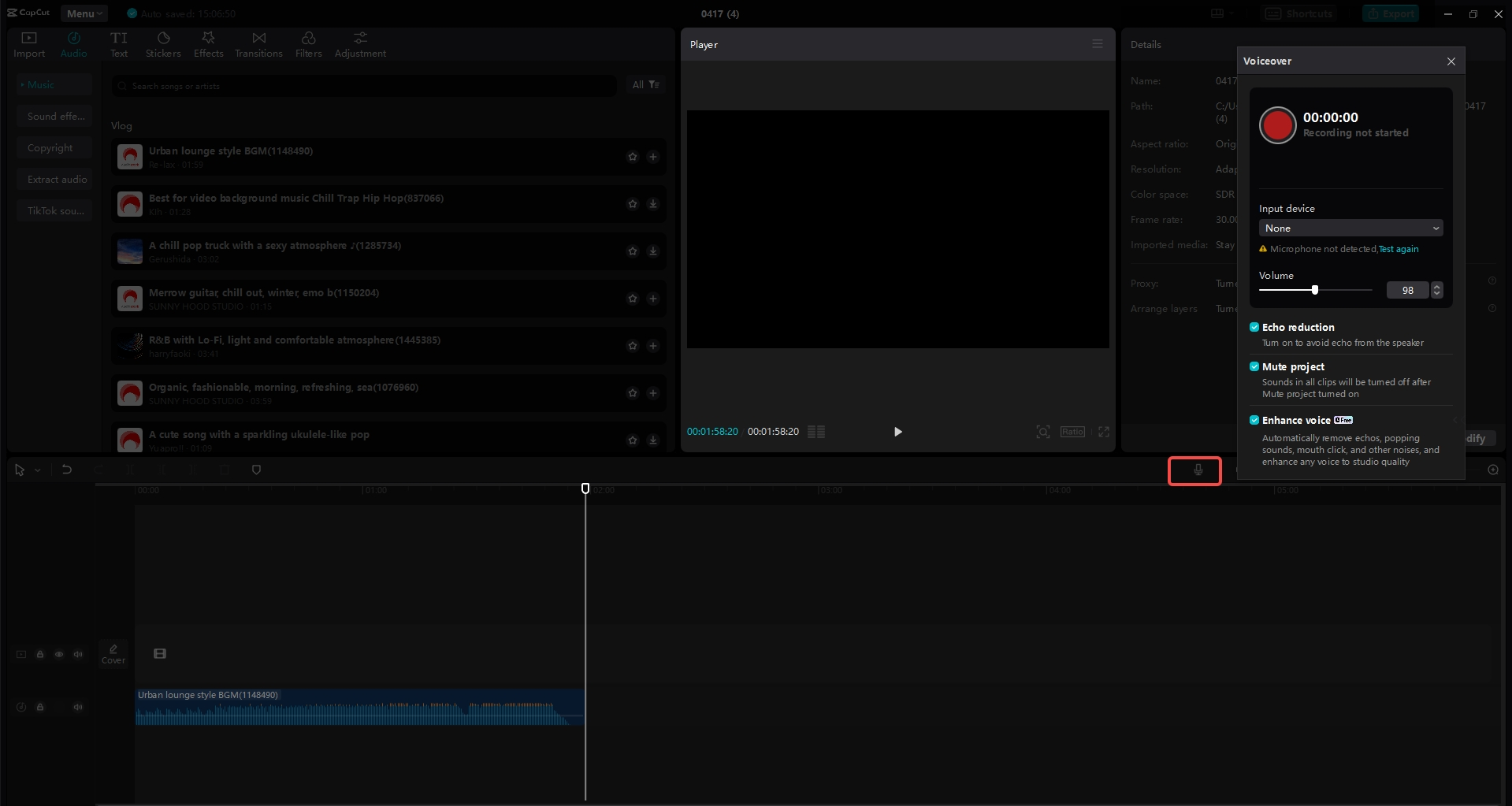This screenshot has height=806, width=1512.
Task: Click the red record button in Voiceover panel
Action: (1276, 125)
